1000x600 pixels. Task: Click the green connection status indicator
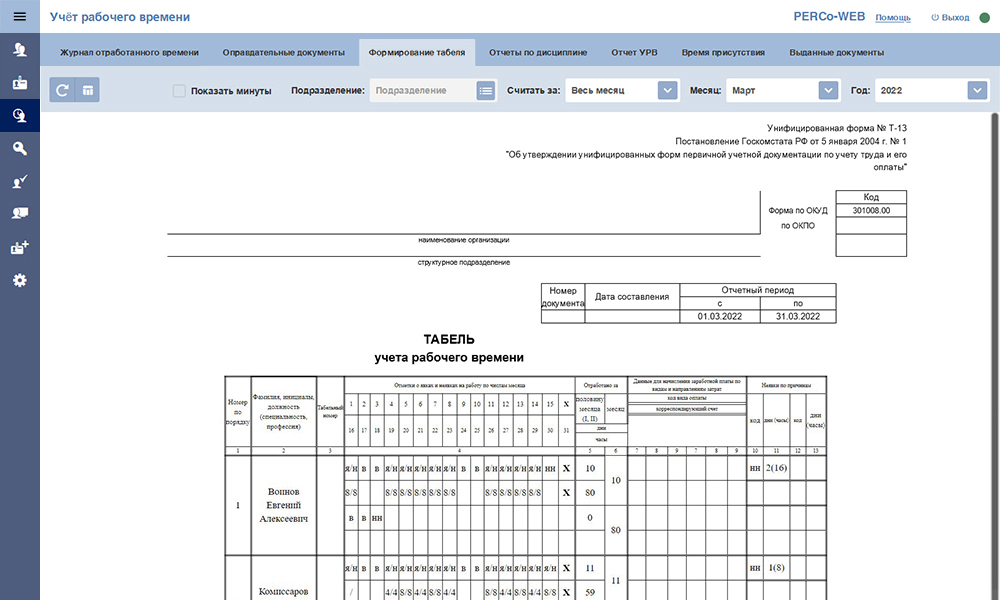tap(985, 17)
